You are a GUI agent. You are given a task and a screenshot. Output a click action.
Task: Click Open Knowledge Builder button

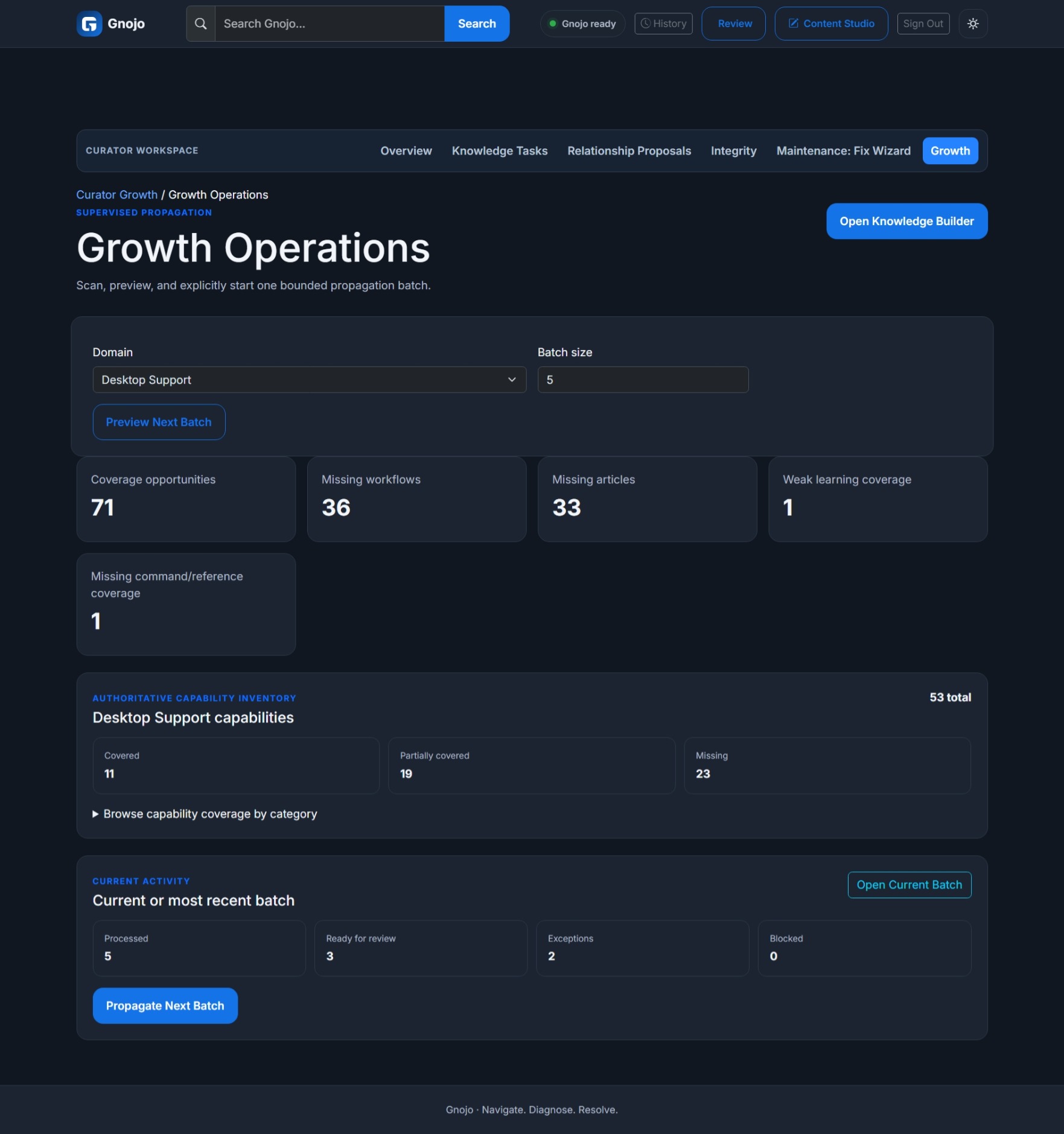pyautogui.click(x=906, y=221)
